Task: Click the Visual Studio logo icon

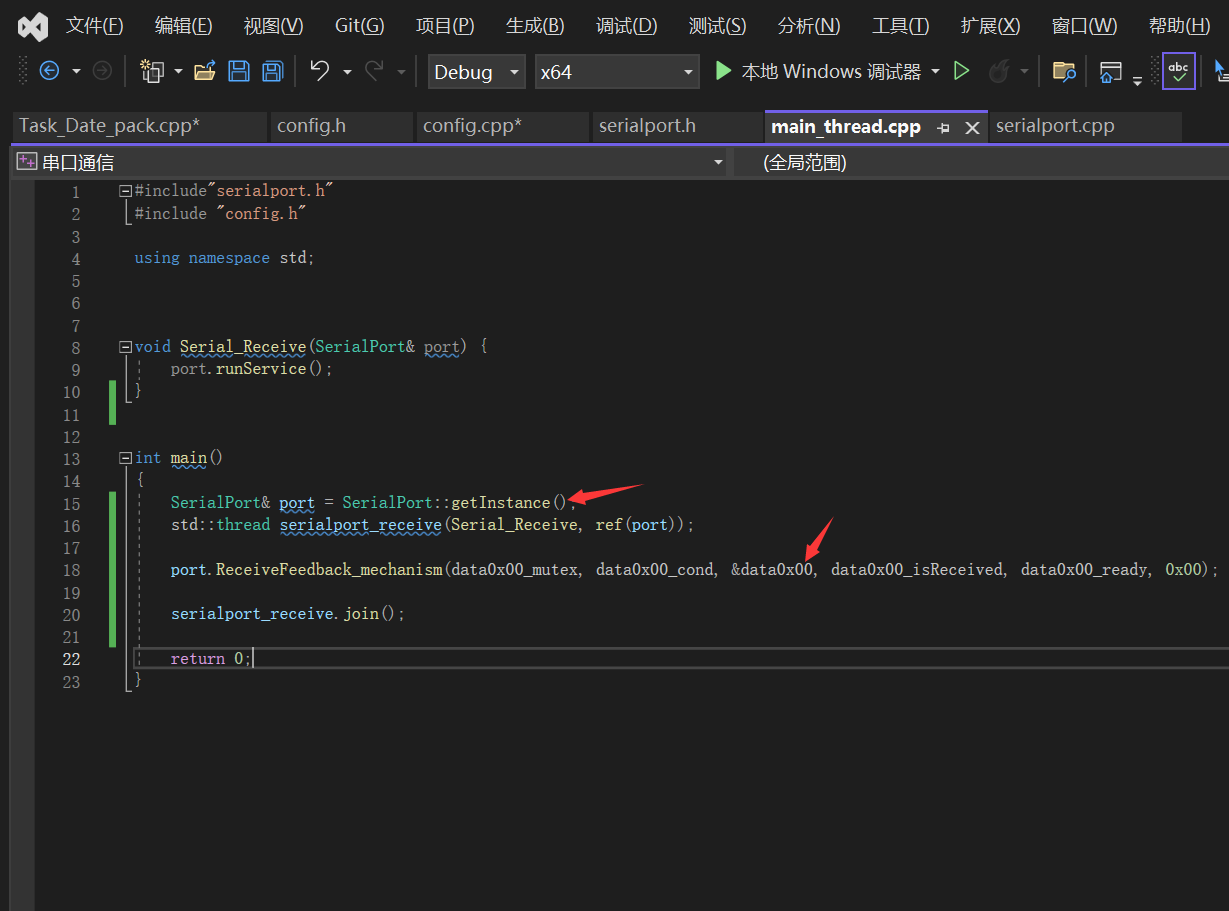Action: click(33, 27)
